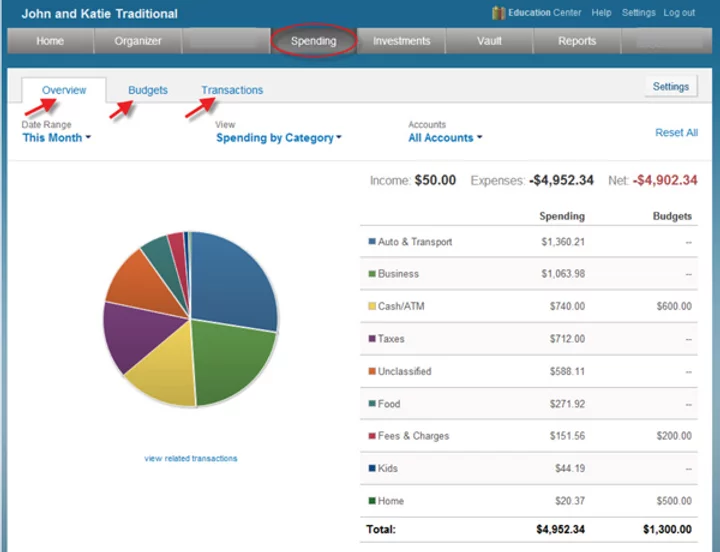Click the Log out link
This screenshot has width=720, height=552.
(x=678, y=13)
